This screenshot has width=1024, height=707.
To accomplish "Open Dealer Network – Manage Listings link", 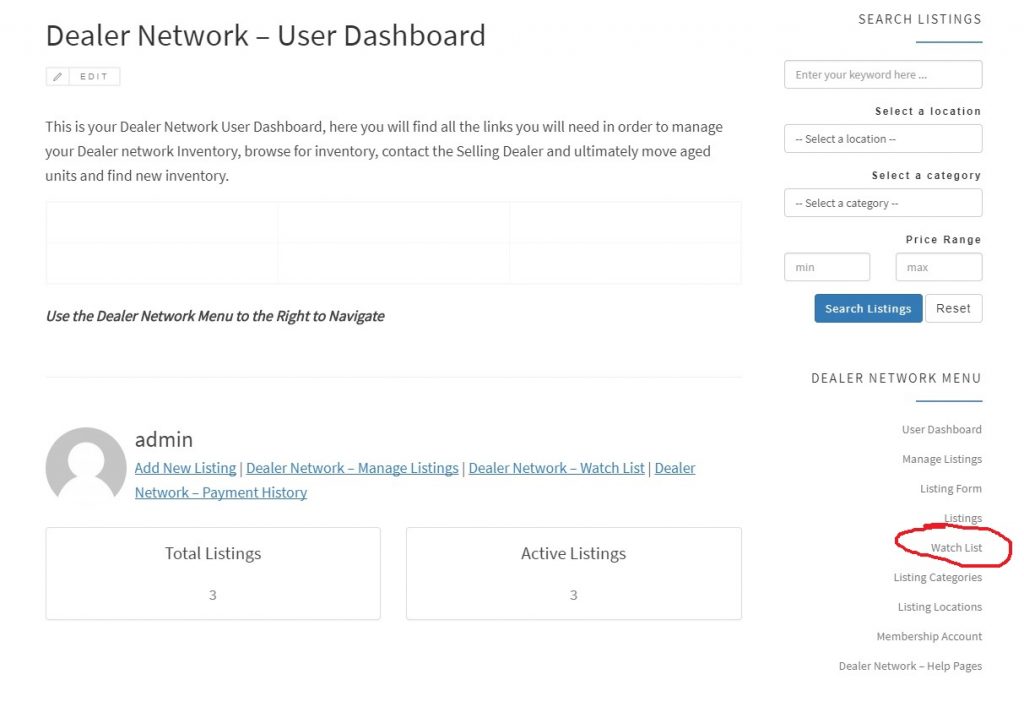I will [352, 468].
